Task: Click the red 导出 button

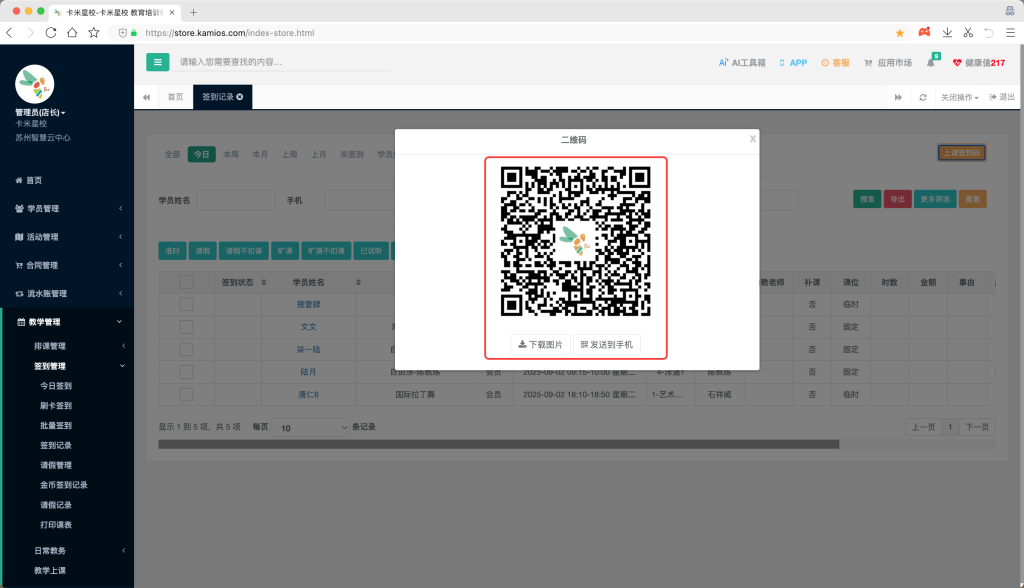Action: tap(897, 199)
